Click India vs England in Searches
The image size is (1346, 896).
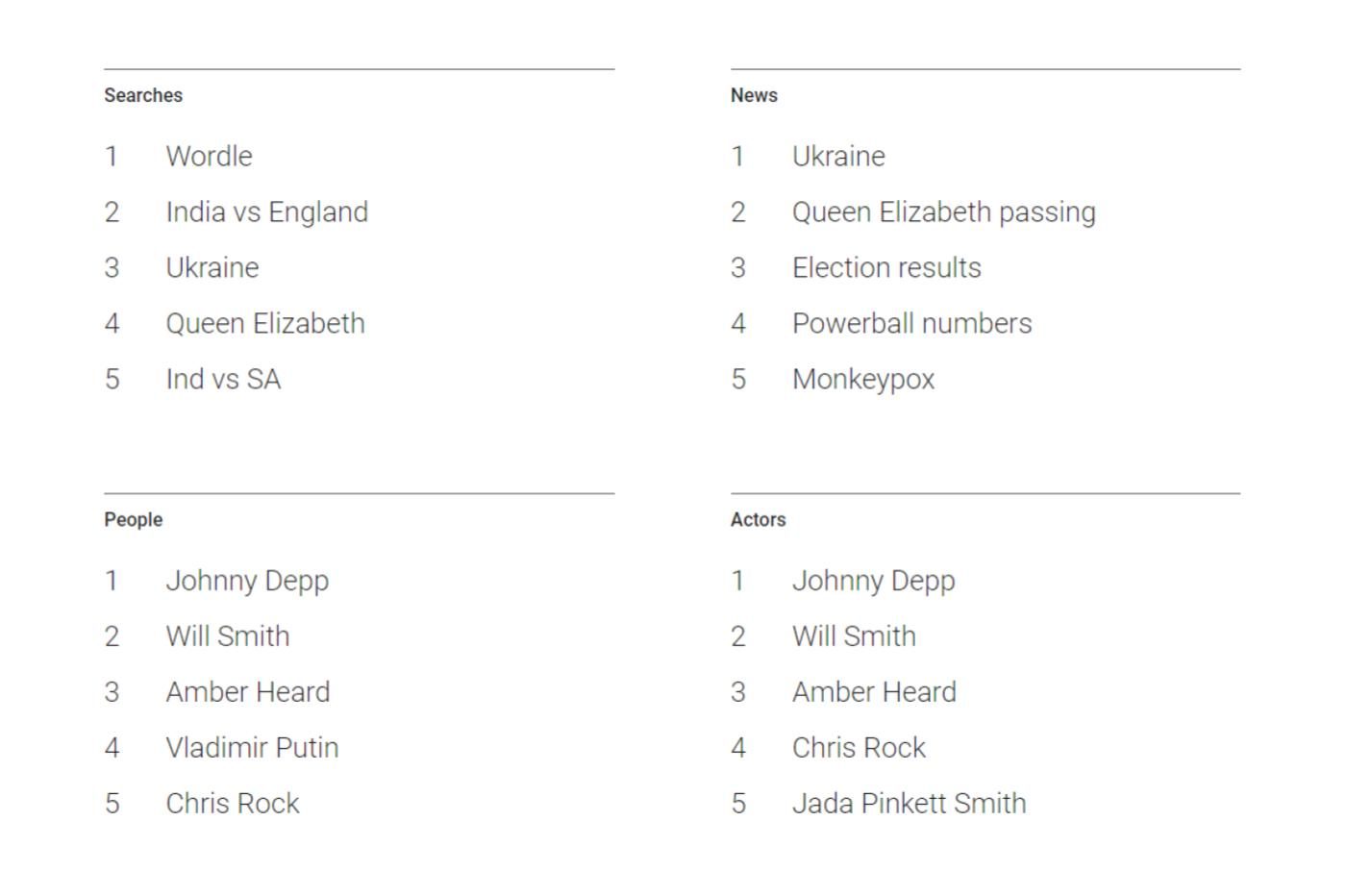pos(266,212)
